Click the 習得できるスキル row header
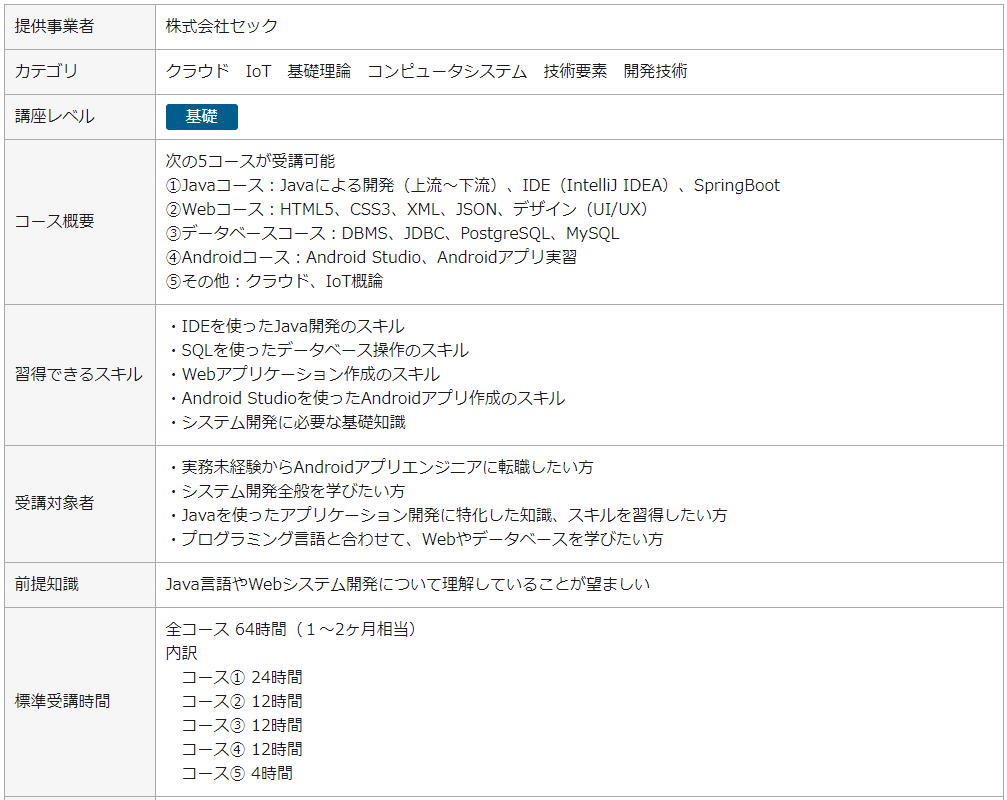The image size is (1007, 800). point(78,374)
